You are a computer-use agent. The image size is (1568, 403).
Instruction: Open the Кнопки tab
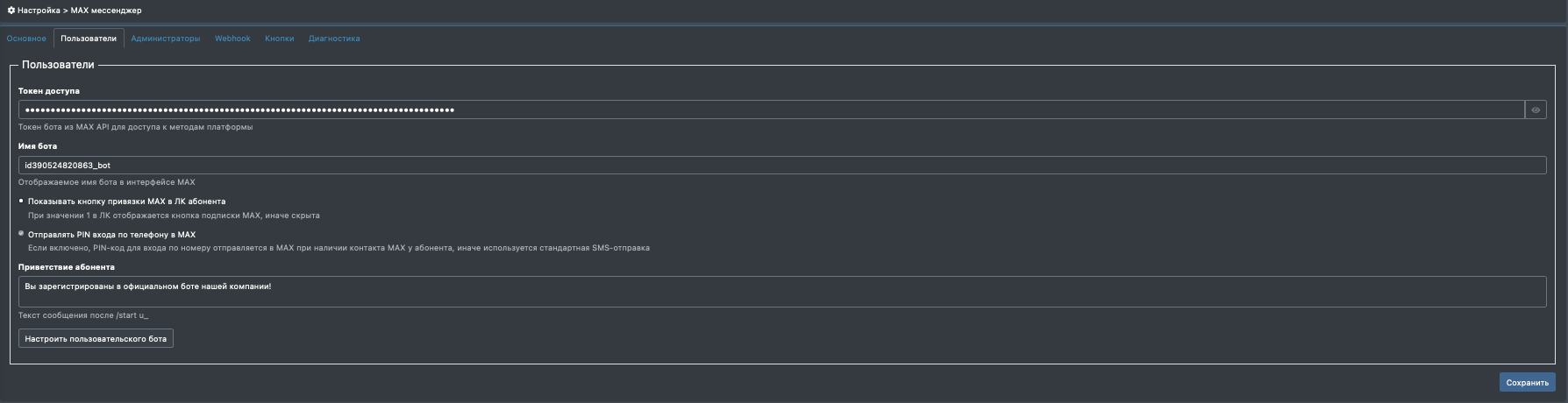point(280,39)
